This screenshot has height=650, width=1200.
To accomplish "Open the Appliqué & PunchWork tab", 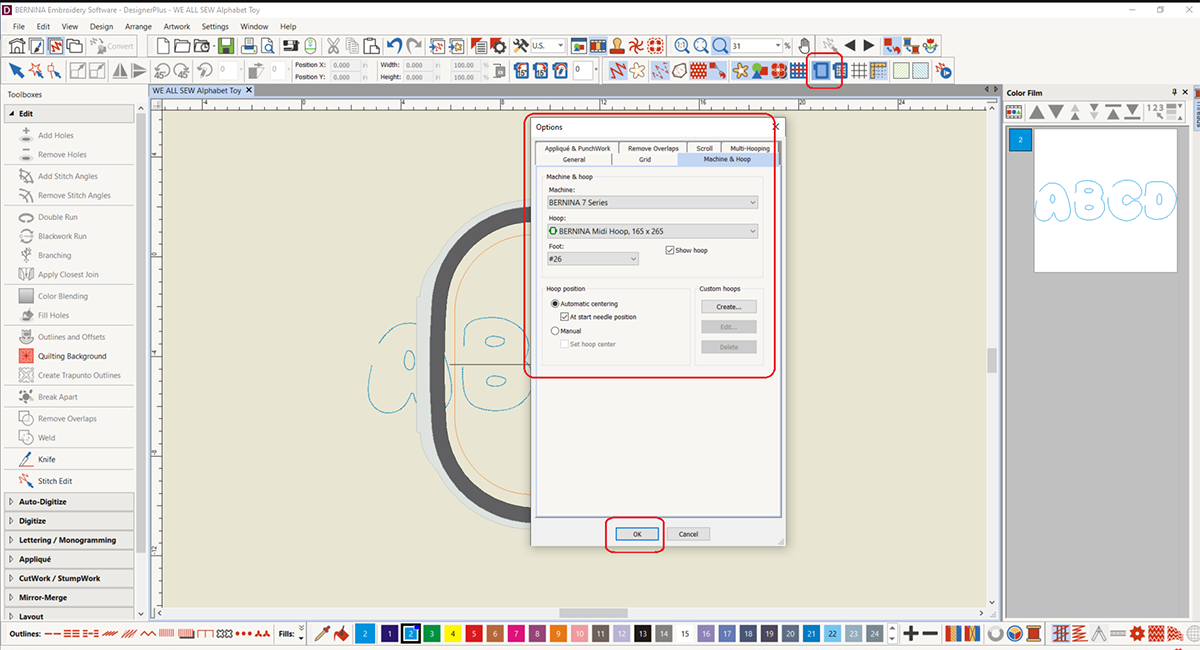I will tap(578, 148).
